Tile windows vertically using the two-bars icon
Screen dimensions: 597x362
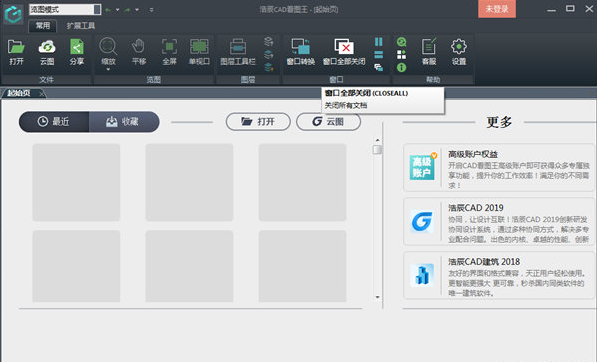pyautogui.click(x=378, y=41)
